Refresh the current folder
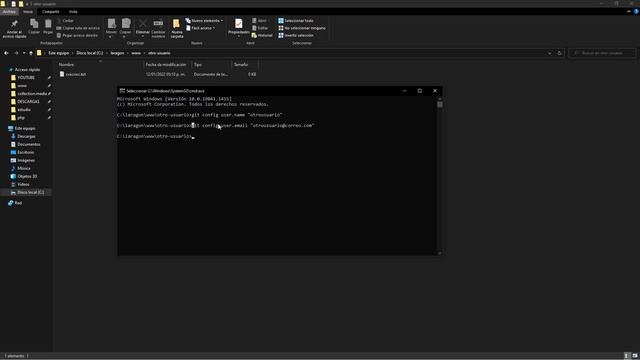 (560, 53)
